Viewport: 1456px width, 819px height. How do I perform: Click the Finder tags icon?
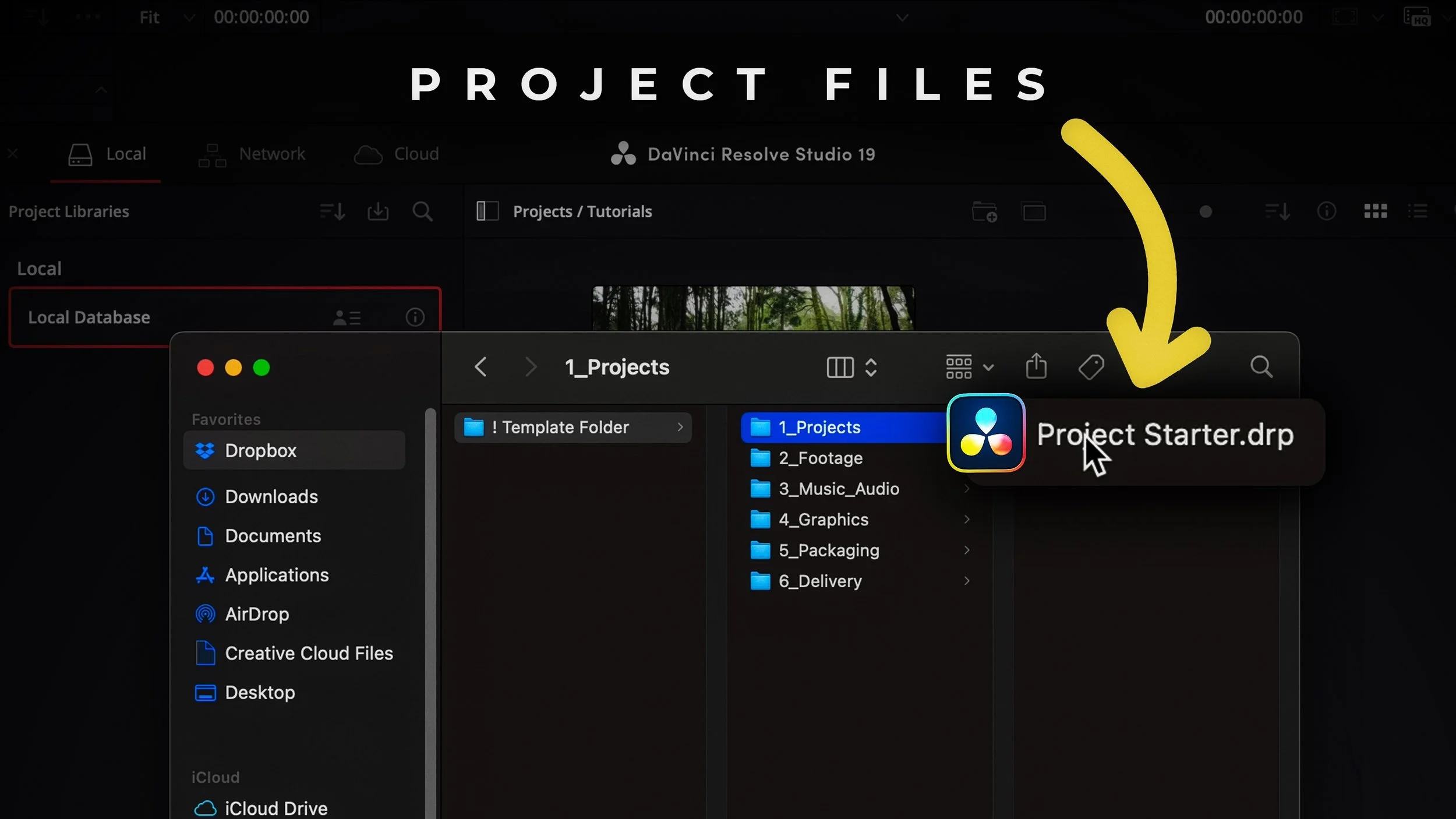click(1090, 367)
